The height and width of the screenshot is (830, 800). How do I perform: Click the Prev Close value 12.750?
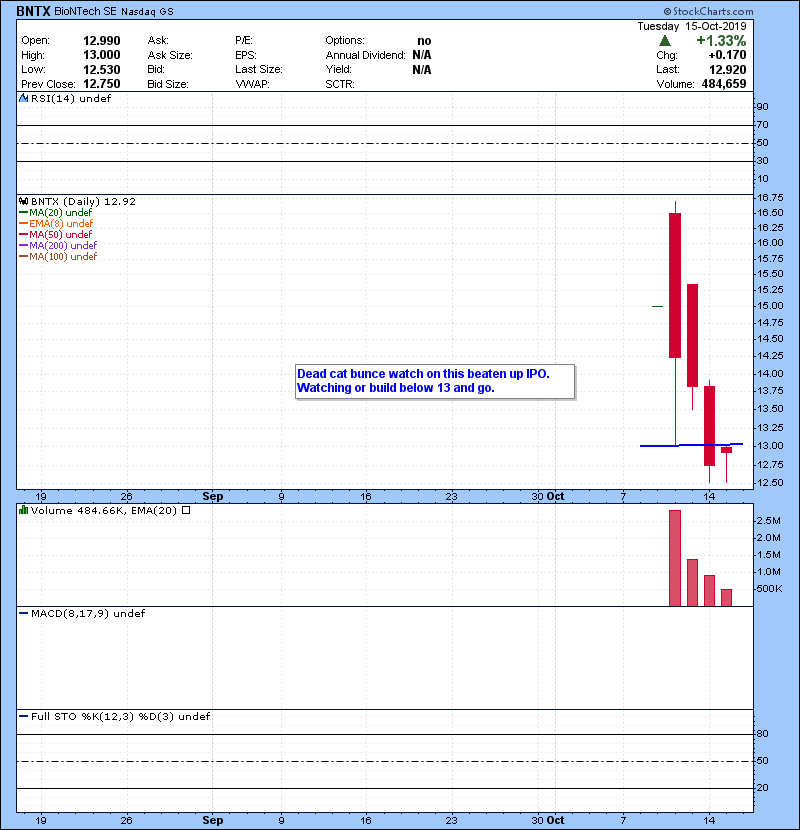pos(102,84)
